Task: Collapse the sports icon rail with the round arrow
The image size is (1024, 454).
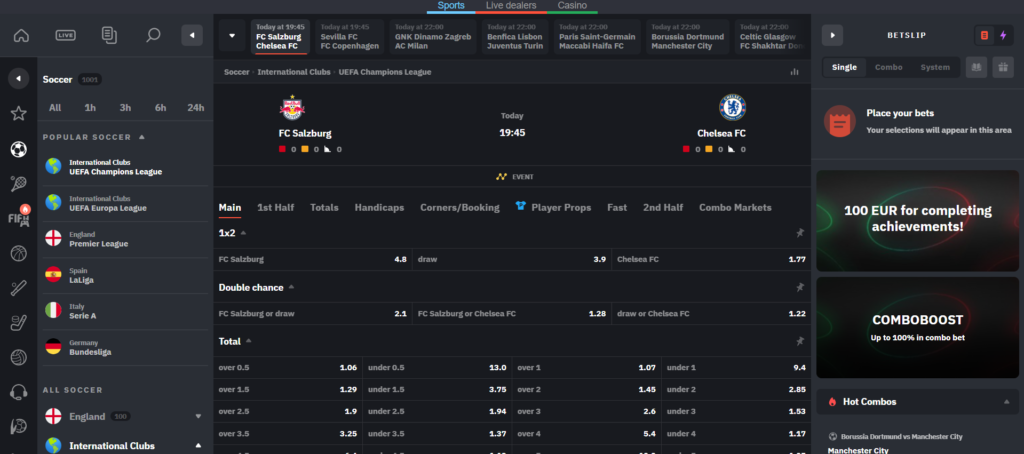Action: coord(18,78)
